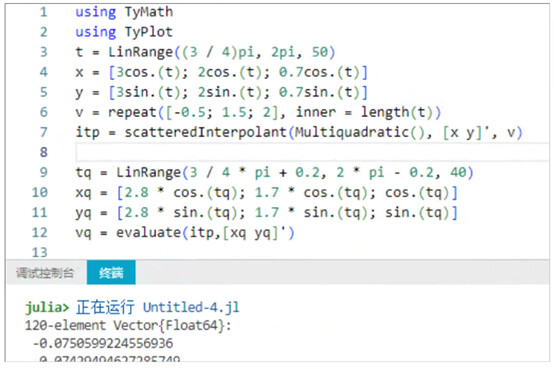This screenshot has height=369, width=554.
Task: Click 'length(t)' on line 6
Action: pyautogui.click(x=397, y=112)
